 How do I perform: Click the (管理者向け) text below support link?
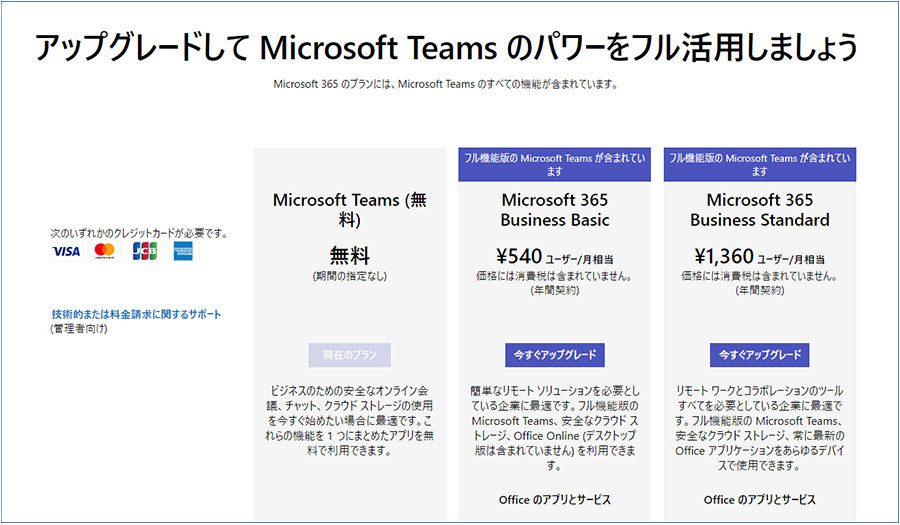78,328
